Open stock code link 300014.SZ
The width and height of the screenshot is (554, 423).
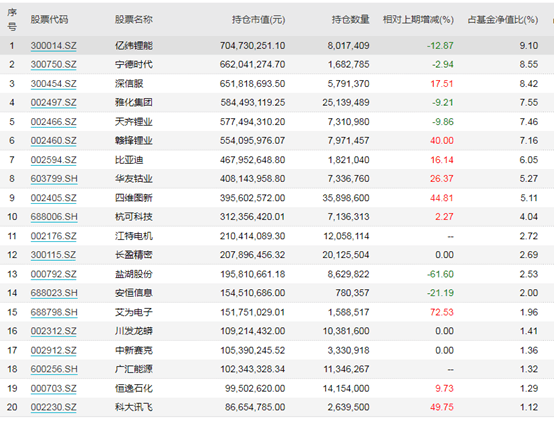pos(53,46)
